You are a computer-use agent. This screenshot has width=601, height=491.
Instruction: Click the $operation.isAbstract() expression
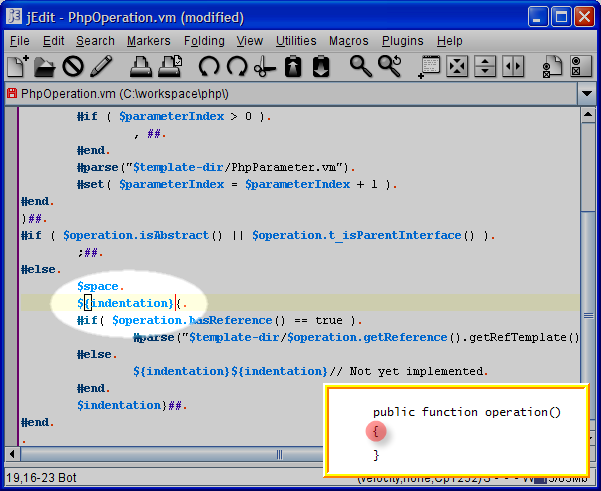coord(143,235)
